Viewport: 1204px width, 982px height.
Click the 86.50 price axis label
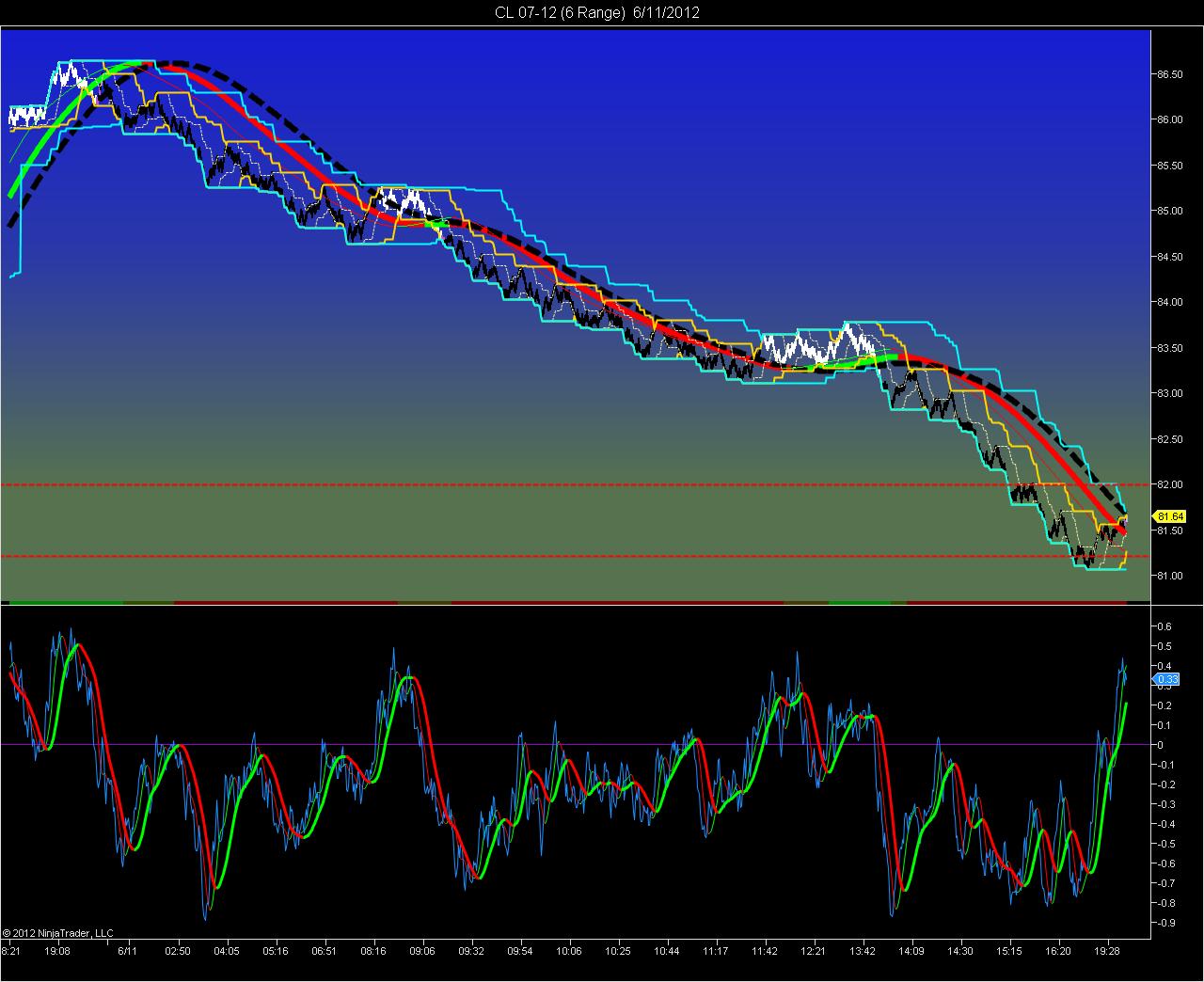pyautogui.click(x=1170, y=74)
